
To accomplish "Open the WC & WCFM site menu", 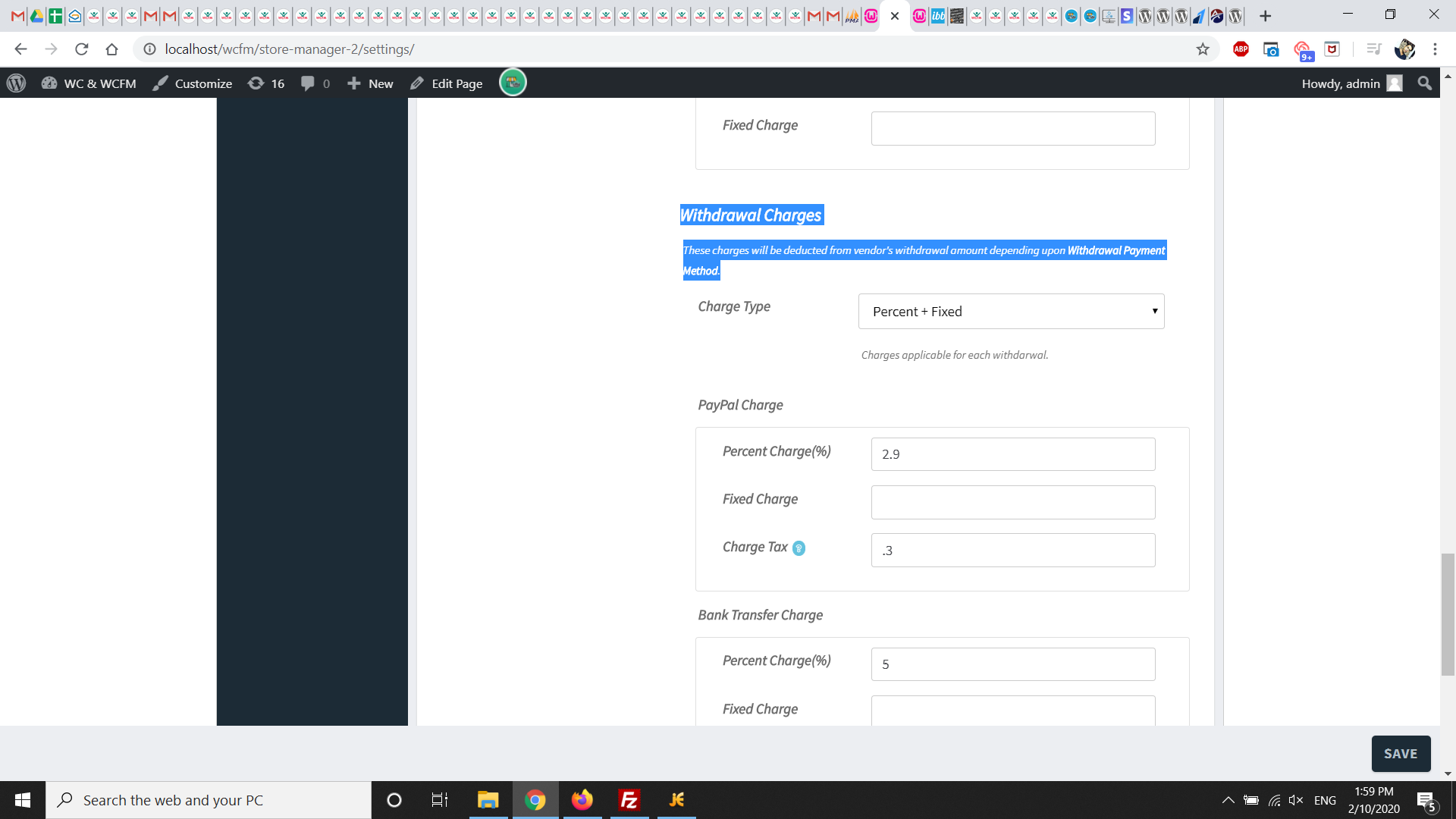I will point(89,83).
